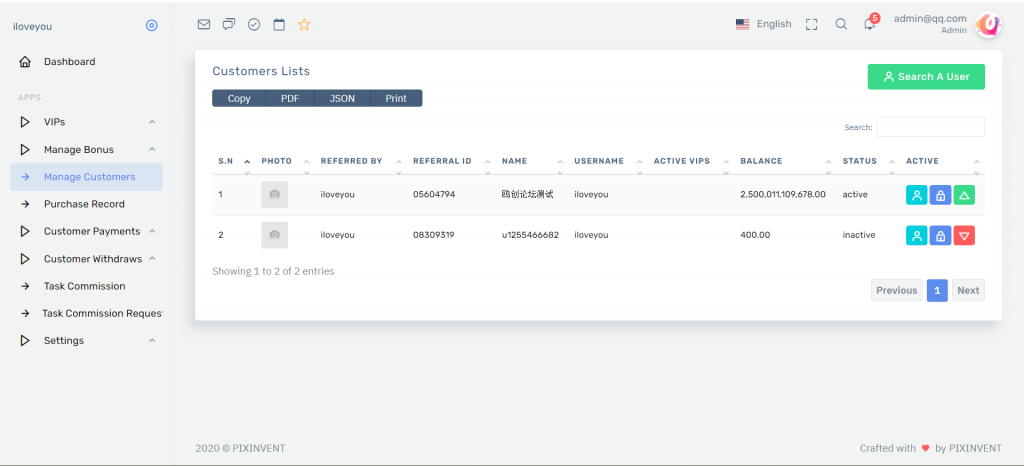Click the search magnifier icon in header
The image size is (1024, 466).
click(x=841, y=24)
